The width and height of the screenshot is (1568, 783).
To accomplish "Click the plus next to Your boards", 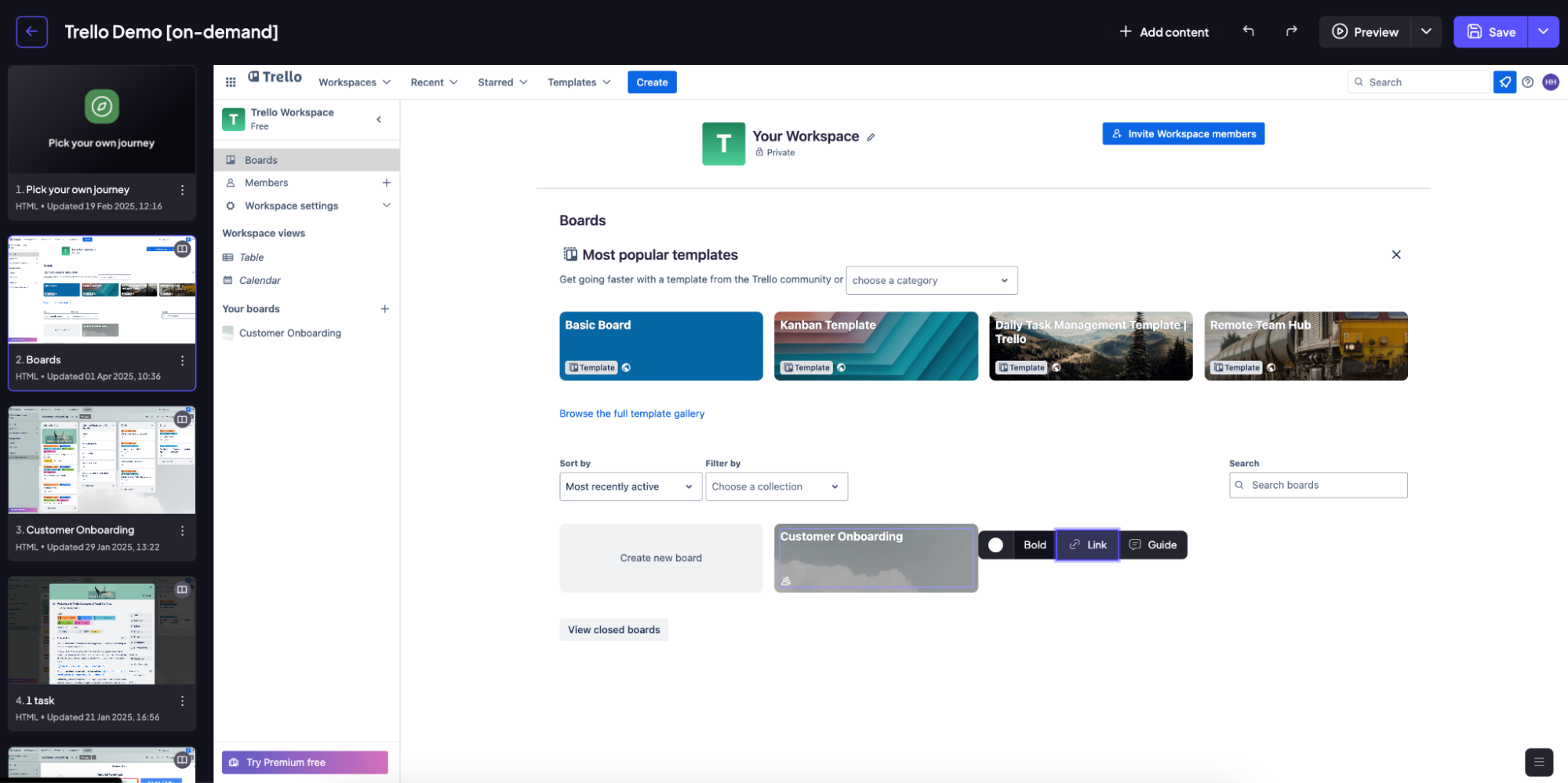I will click(385, 309).
